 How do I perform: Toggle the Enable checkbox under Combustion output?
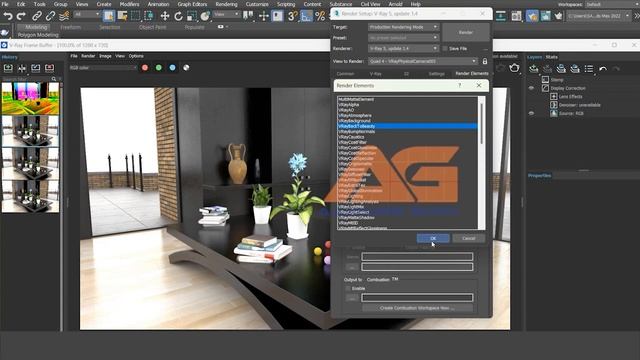point(348,289)
